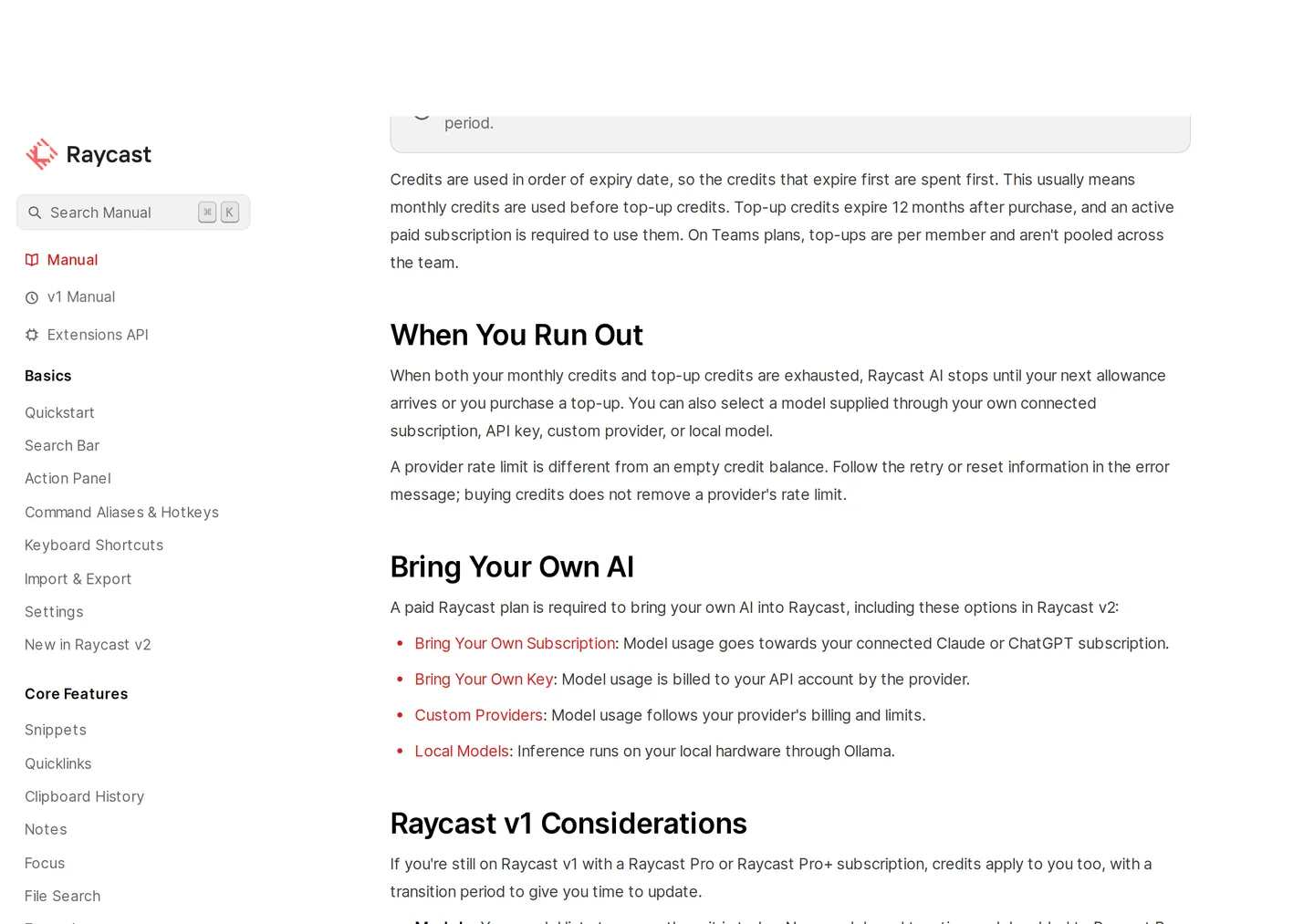Open New in Raycast v2 page
This screenshot has width=1314, height=924.
[x=88, y=644]
